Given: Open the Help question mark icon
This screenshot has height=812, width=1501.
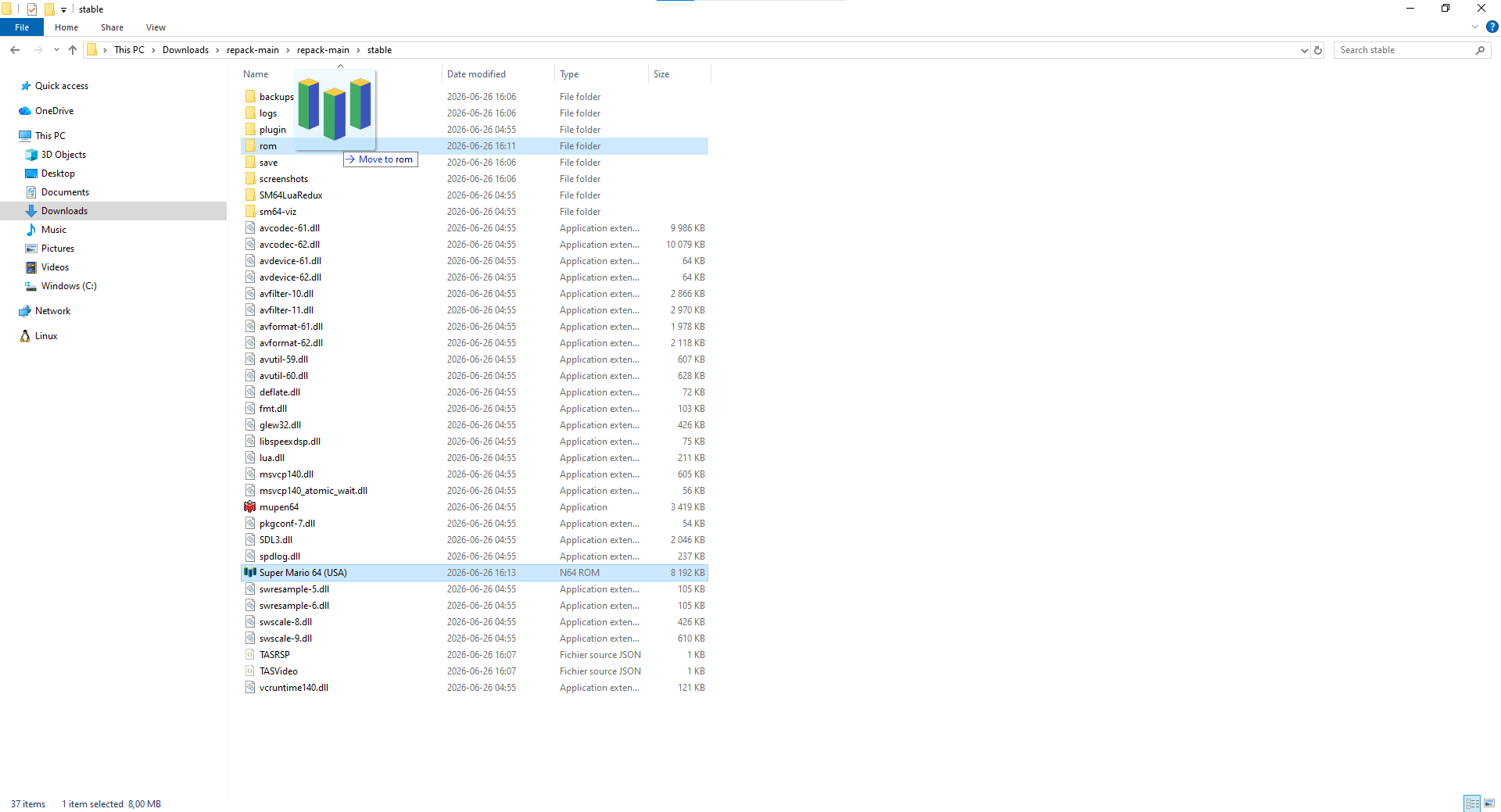Looking at the screenshot, I should [x=1492, y=27].
